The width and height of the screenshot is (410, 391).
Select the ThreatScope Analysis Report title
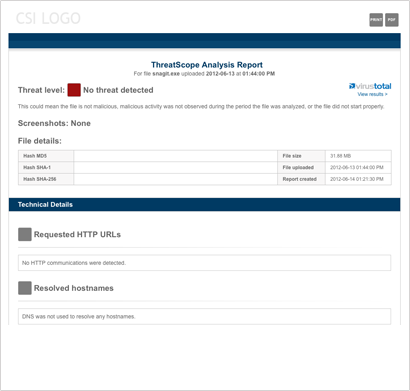[x=207, y=65]
